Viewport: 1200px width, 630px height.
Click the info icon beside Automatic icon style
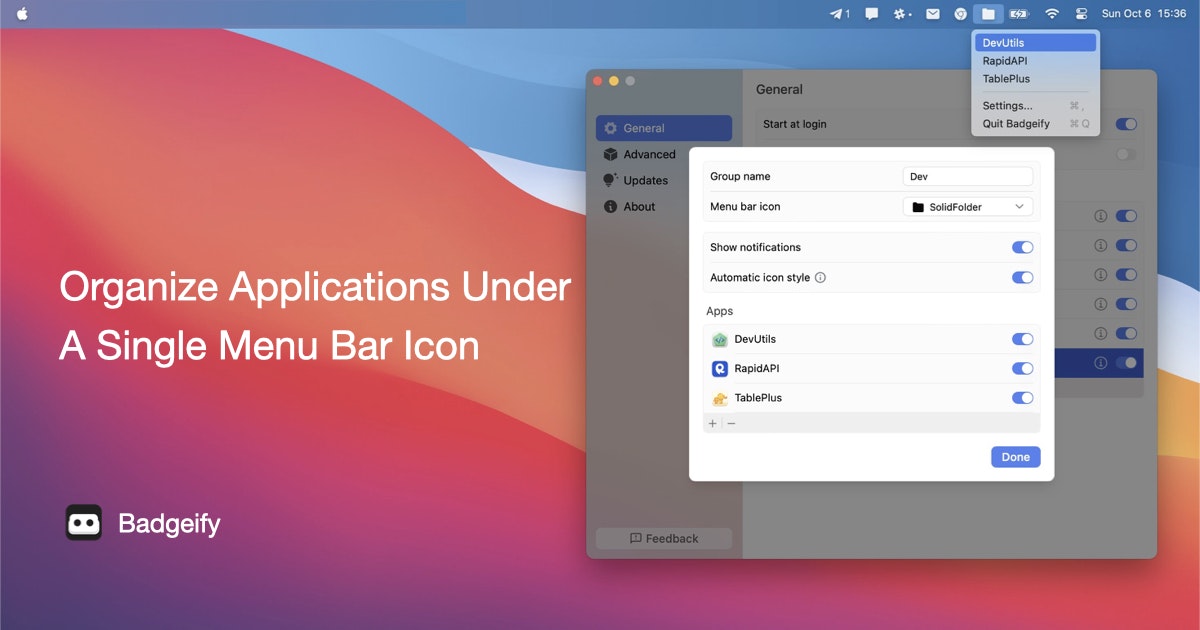820,278
